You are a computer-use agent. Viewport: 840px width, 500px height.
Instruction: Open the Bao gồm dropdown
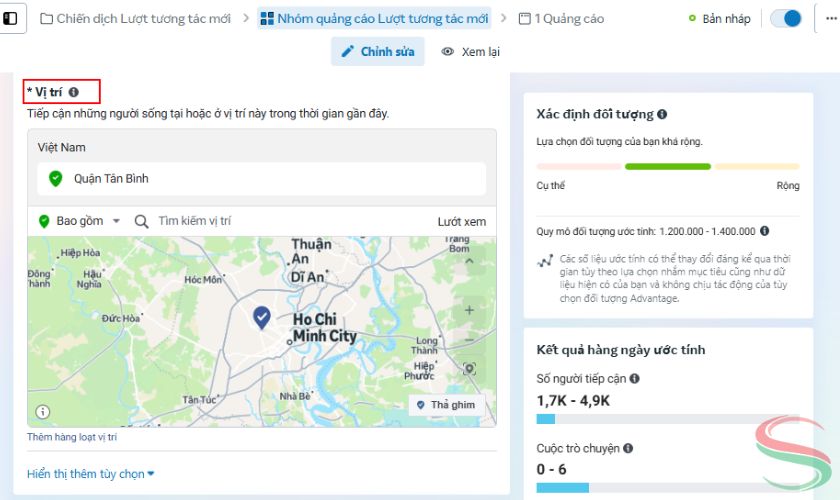pos(80,221)
